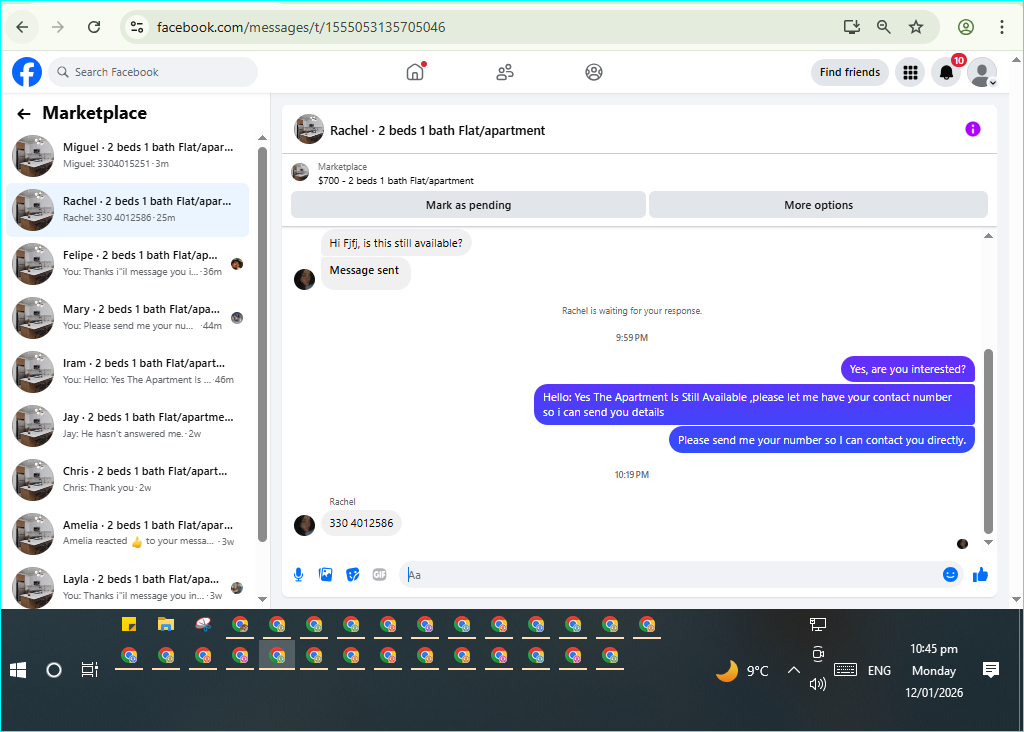Show hidden tray icons chevron
The width and height of the screenshot is (1024, 732).
tap(793, 670)
